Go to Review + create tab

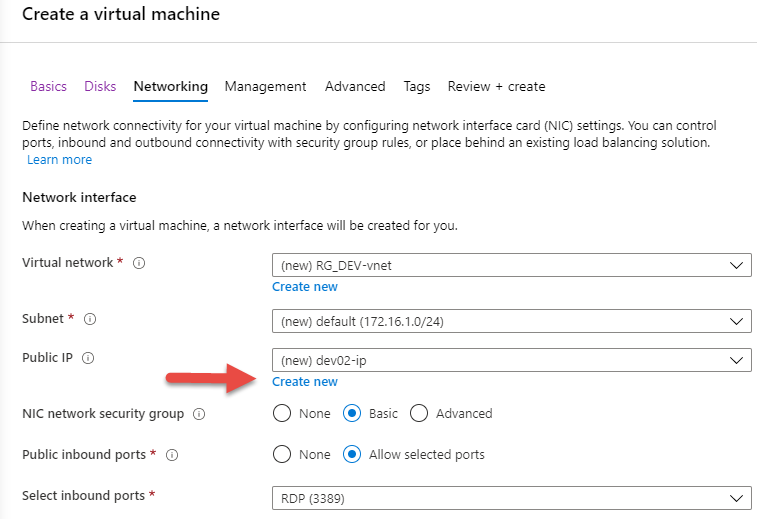pos(496,86)
